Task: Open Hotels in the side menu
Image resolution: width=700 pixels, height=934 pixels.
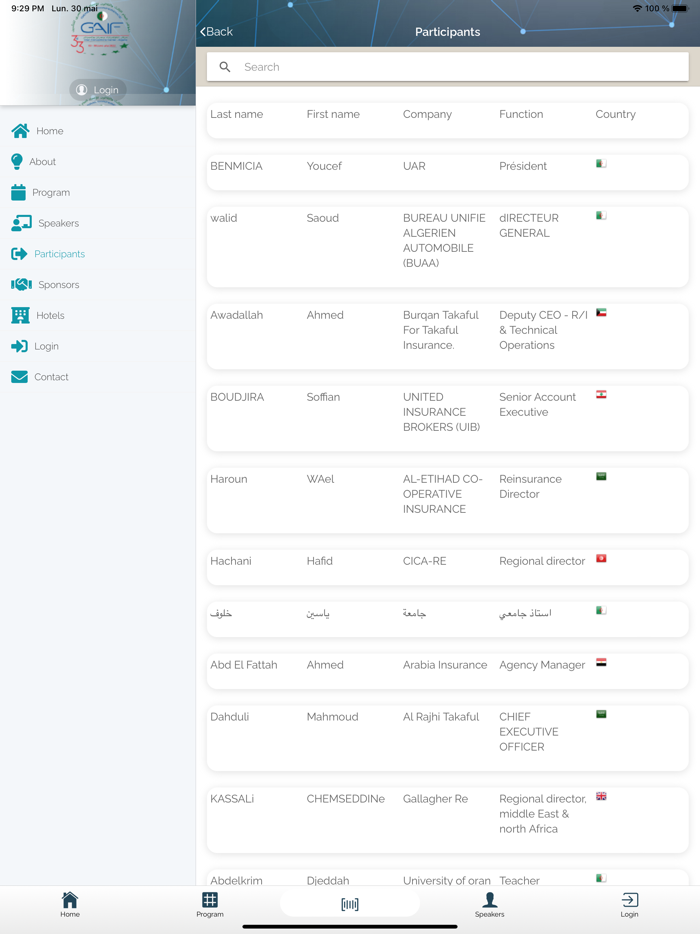Action: pos(50,315)
